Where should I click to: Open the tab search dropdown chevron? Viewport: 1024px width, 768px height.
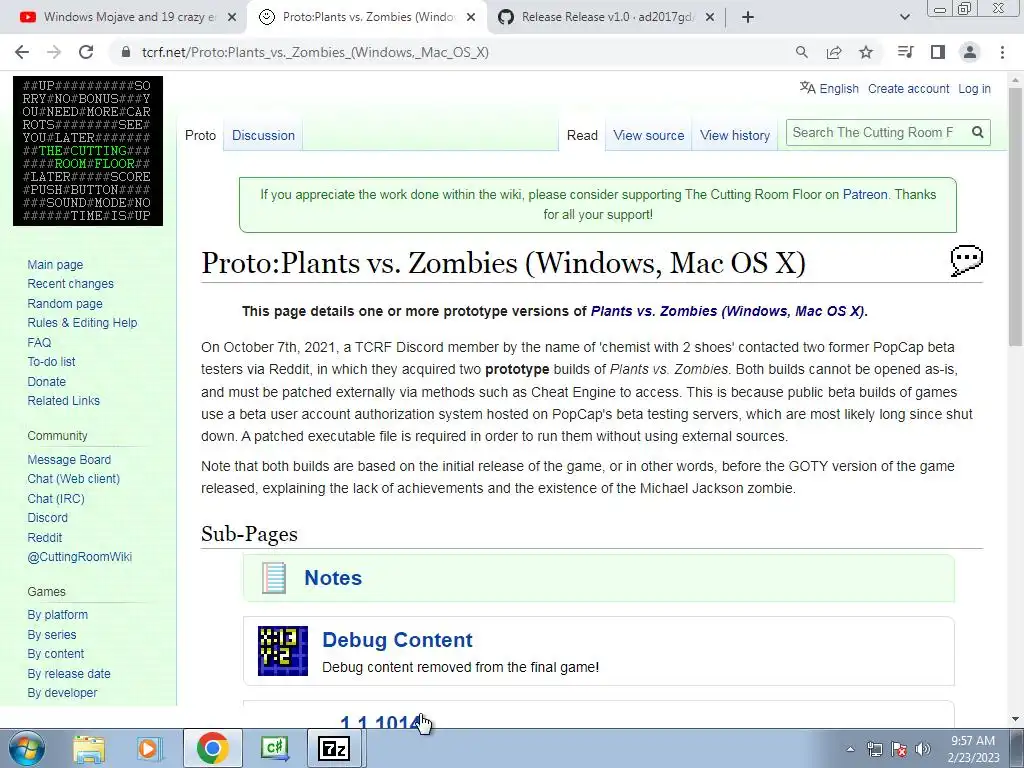click(x=904, y=18)
